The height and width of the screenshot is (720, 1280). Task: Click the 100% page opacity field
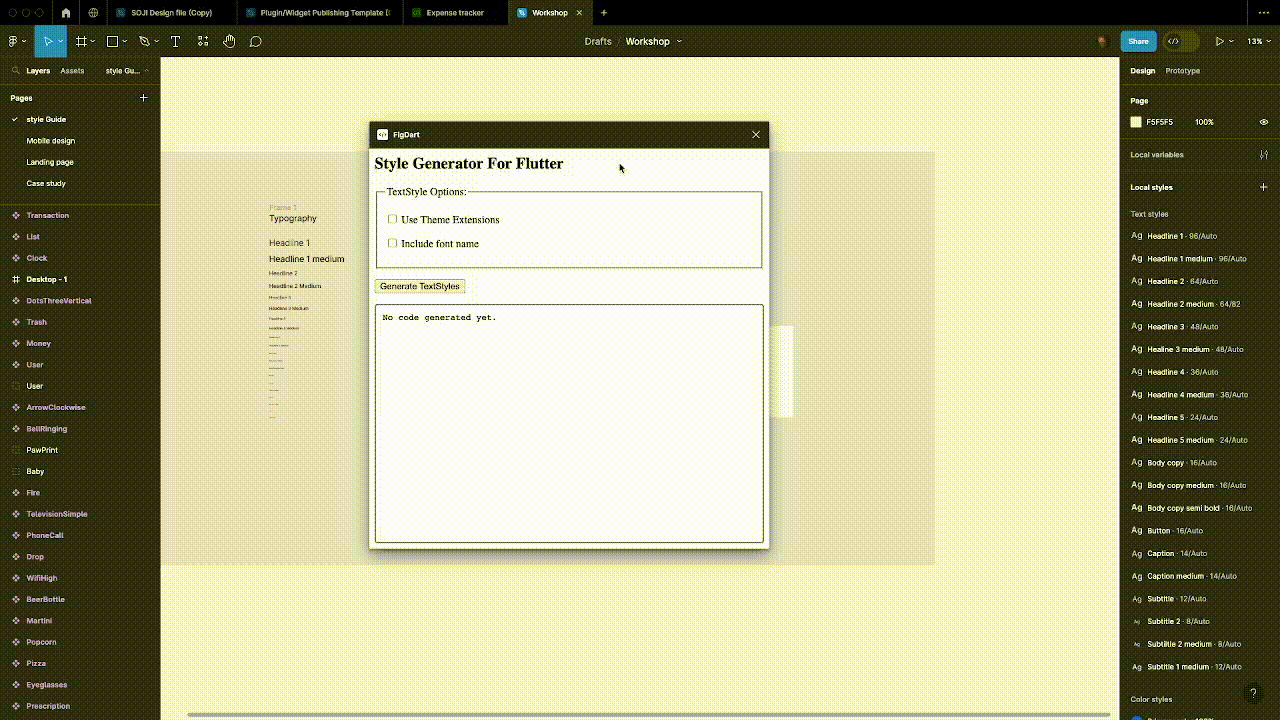pyautogui.click(x=1204, y=122)
